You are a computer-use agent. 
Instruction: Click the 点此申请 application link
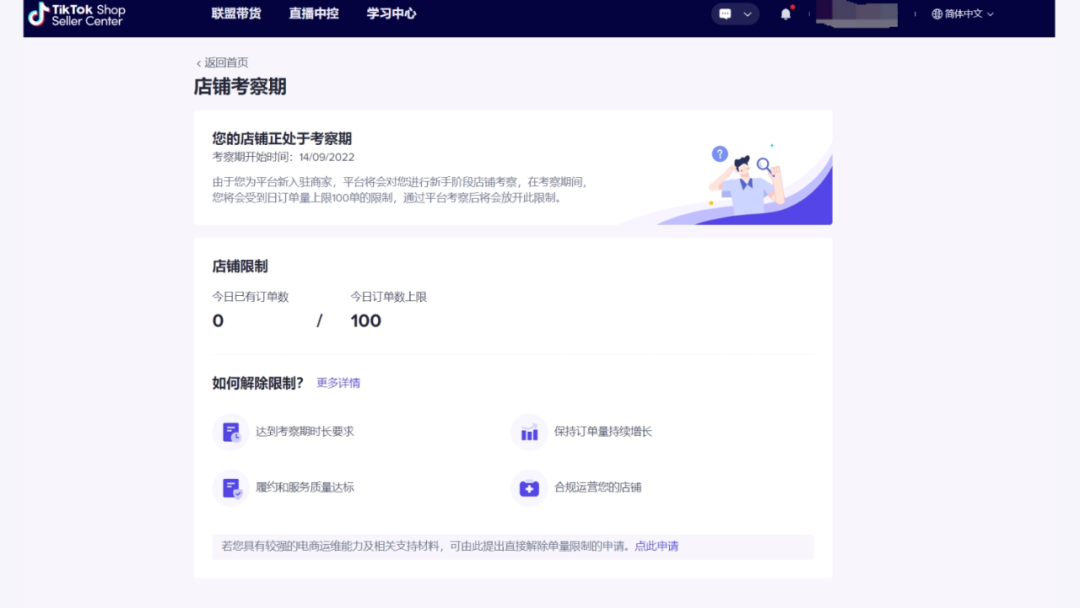(x=655, y=547)
